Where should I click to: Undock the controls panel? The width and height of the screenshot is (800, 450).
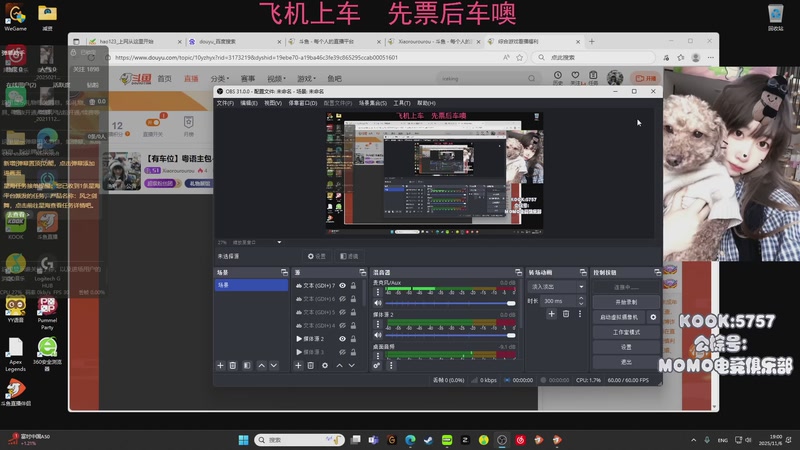[657, 272]
